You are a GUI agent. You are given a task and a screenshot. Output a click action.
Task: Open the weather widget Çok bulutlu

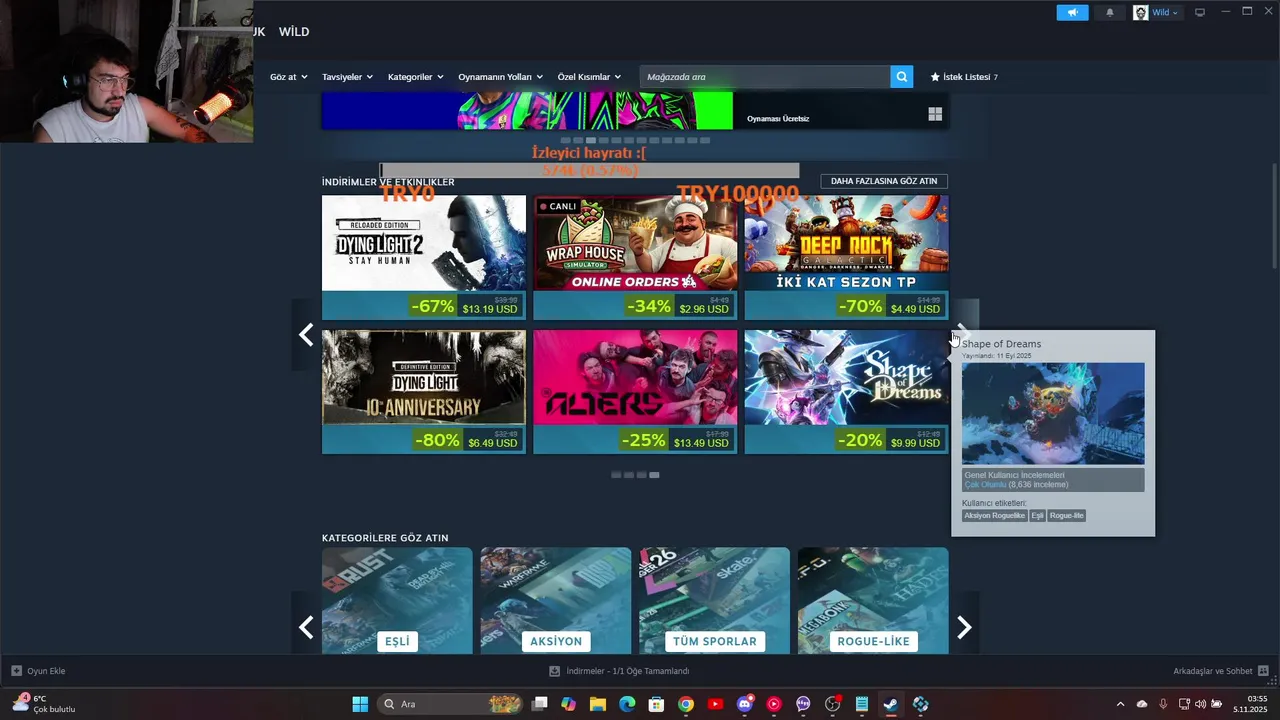point(44,704)
